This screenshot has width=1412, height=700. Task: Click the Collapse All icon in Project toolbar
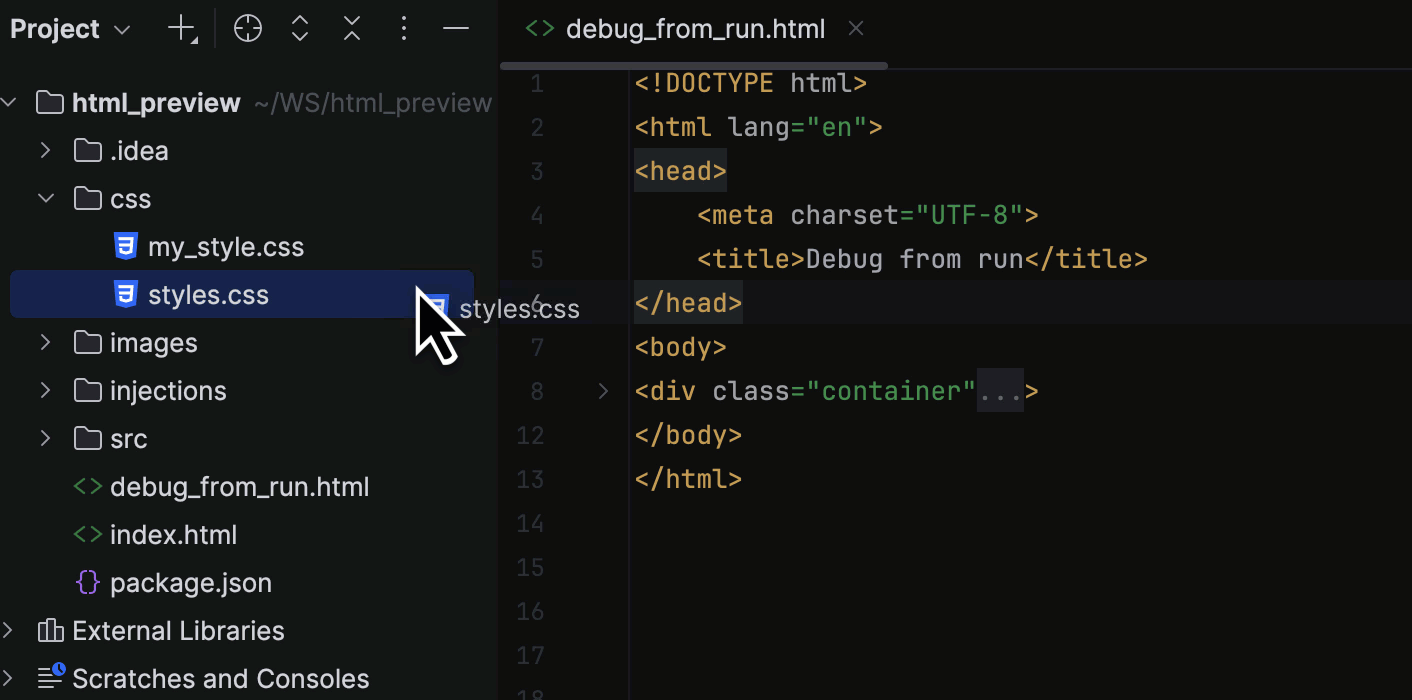[x=351, y=28]
